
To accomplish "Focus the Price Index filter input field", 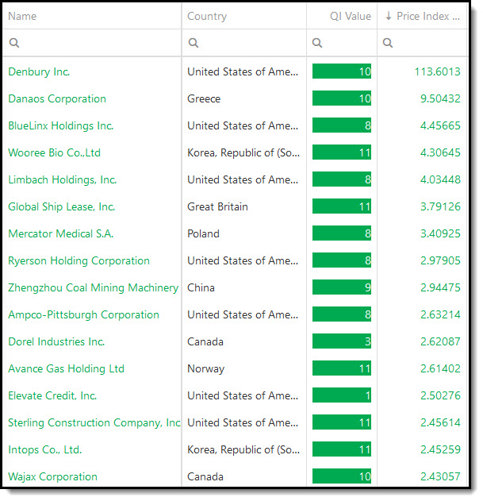I will 422,43.
